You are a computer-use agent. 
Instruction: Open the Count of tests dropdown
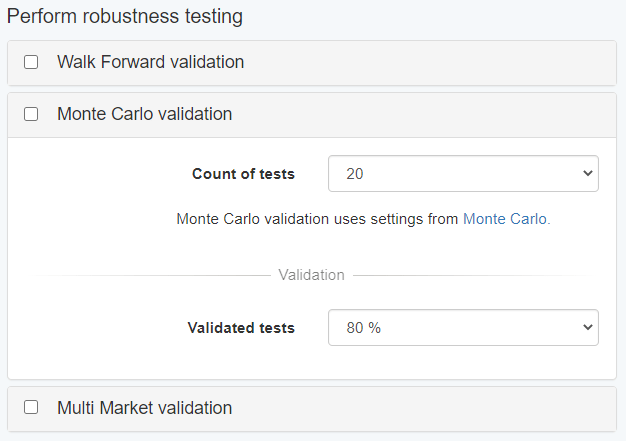click(462, 174)
